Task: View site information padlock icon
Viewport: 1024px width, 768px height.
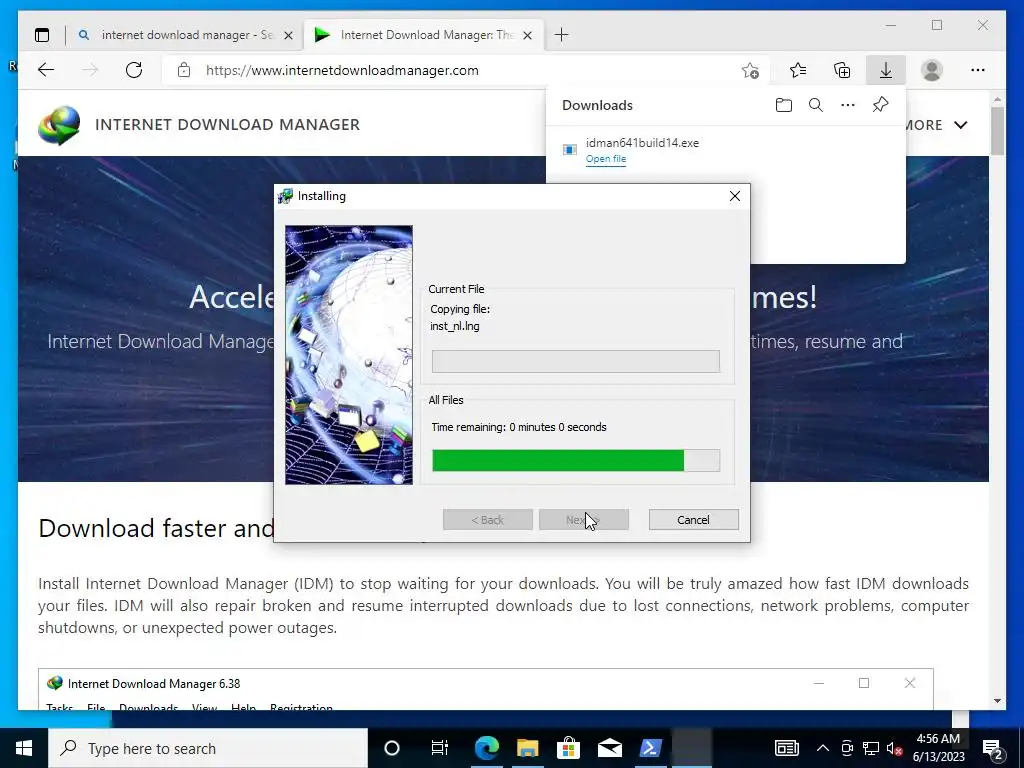Action: (x=184, y=70)
